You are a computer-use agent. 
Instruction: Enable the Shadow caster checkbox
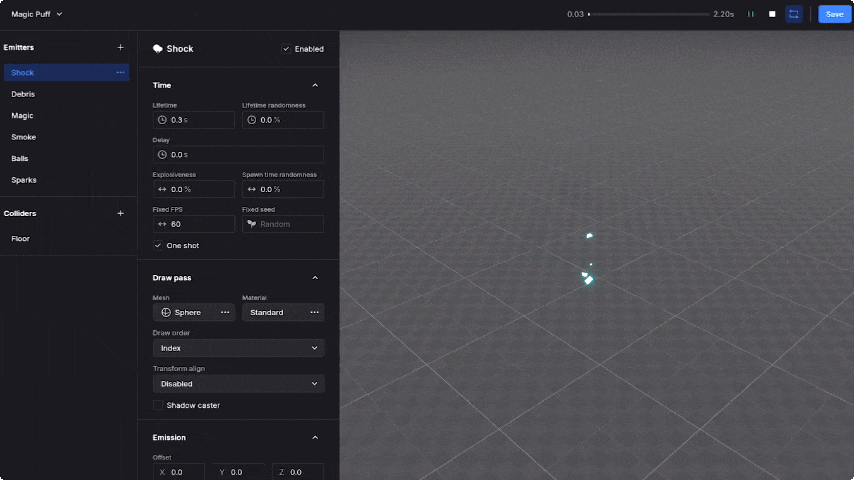point(158,405)
